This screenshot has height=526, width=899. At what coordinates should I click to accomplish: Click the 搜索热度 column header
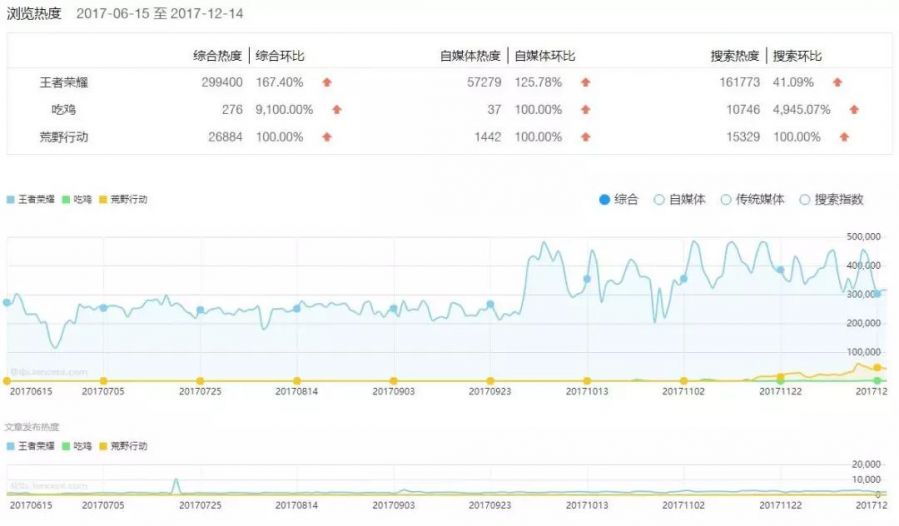tap(736, 56)
